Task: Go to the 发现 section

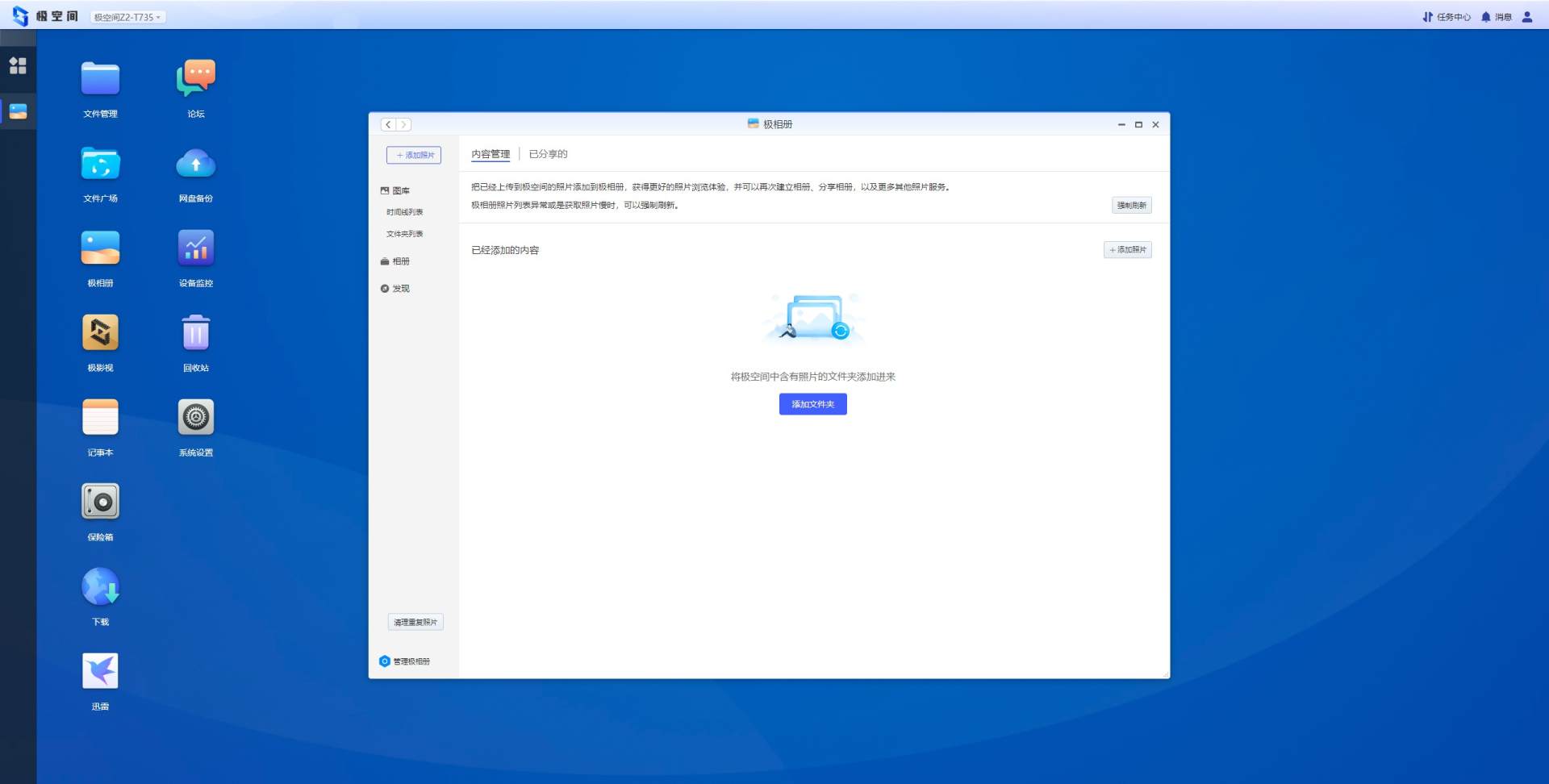Action: tap(400, 289)
